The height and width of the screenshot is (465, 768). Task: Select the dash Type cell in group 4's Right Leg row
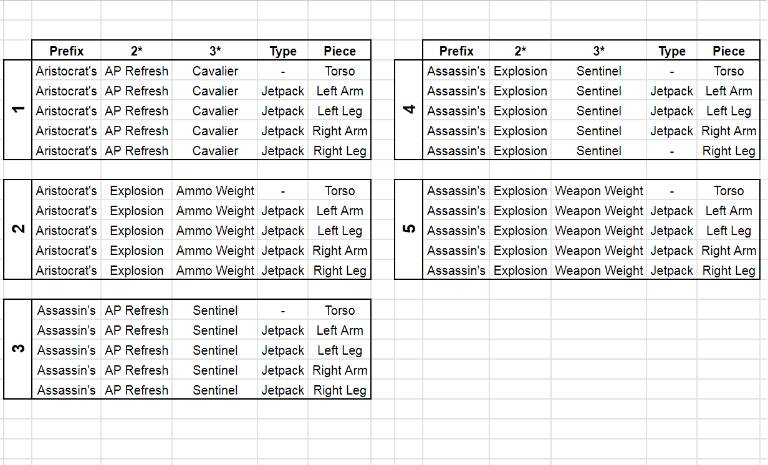pyautogui.click(x=672, y=151)
